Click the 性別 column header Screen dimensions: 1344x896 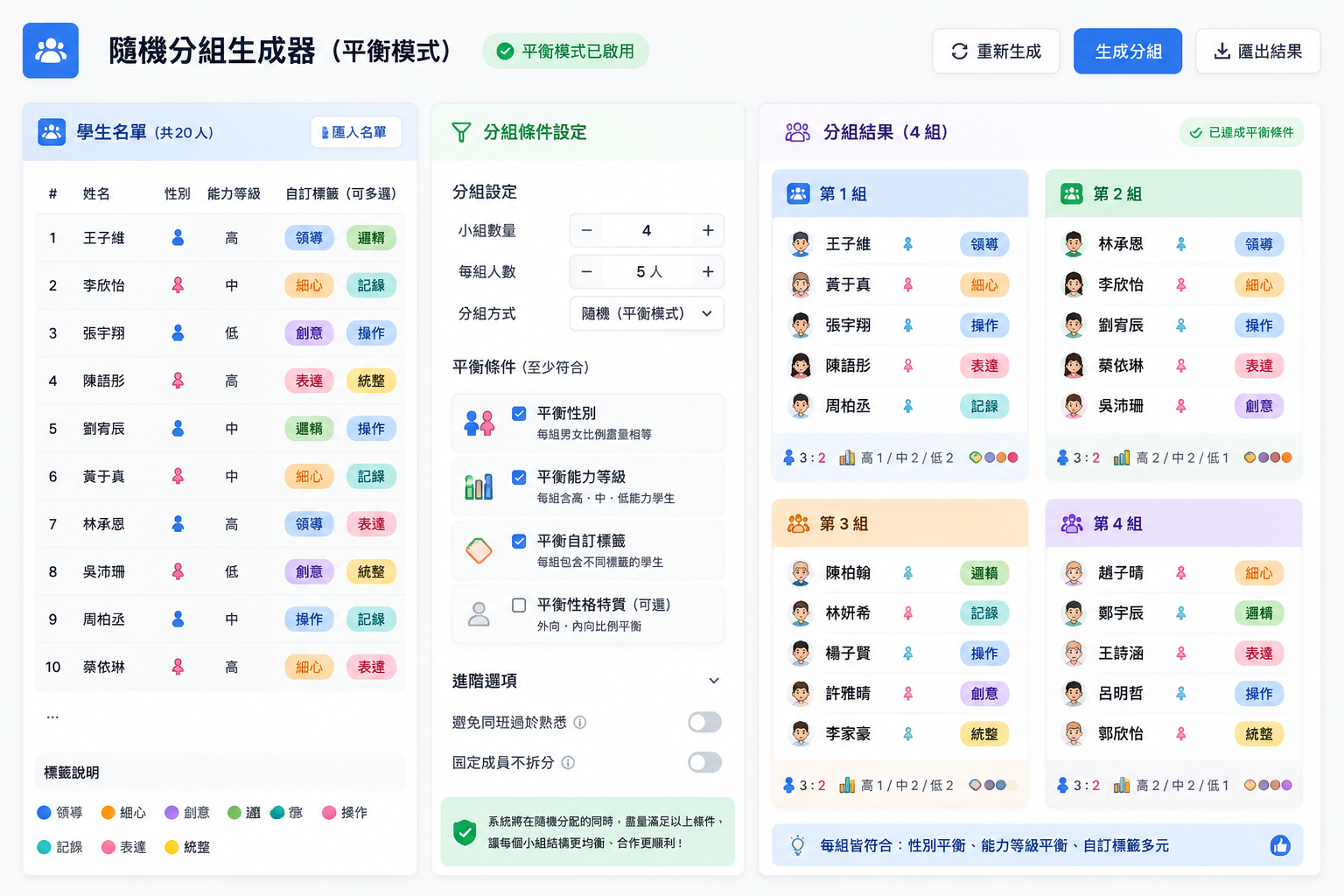(178, 193)
